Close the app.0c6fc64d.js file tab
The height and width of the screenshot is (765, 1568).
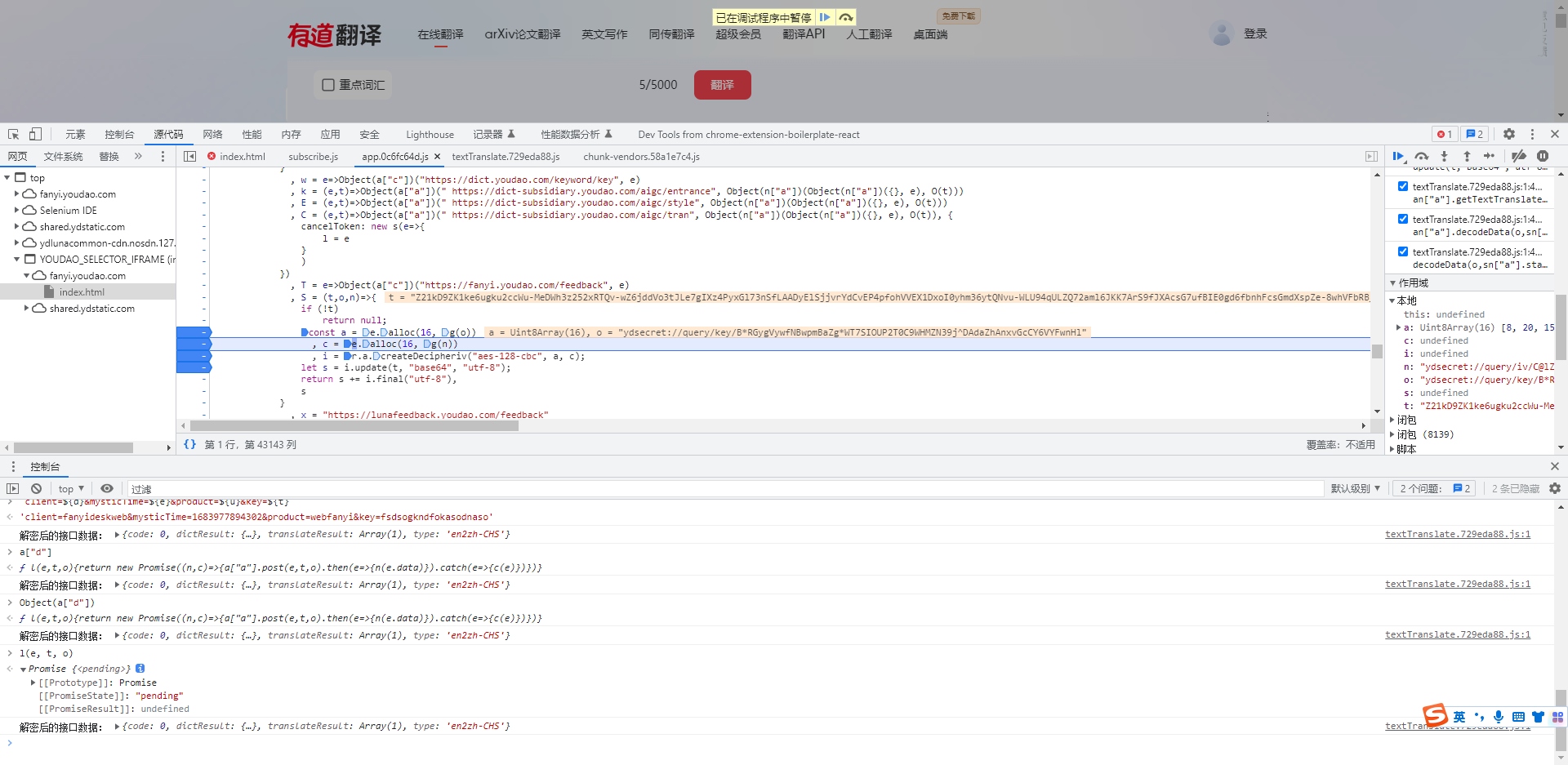pos(437,157)
